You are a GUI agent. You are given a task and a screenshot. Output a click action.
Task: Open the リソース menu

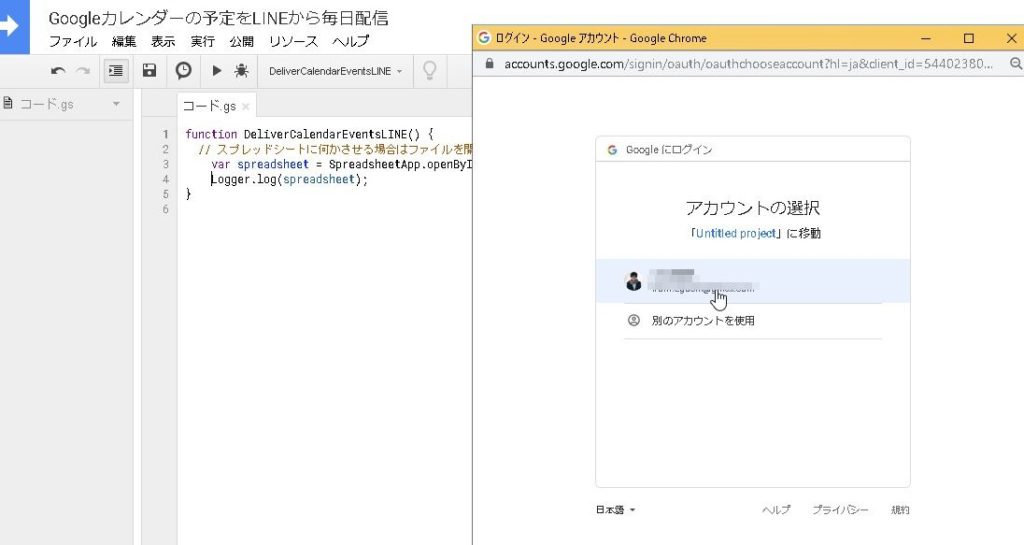click(293, 42)
